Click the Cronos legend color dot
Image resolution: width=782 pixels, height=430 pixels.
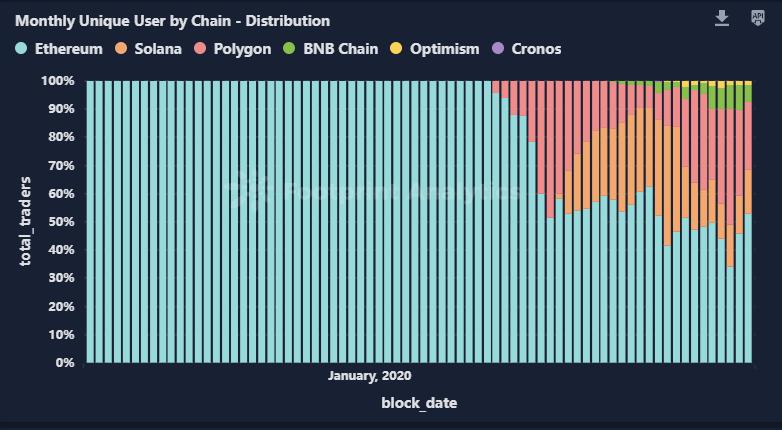pyautogui.click(x=498, y=48)
